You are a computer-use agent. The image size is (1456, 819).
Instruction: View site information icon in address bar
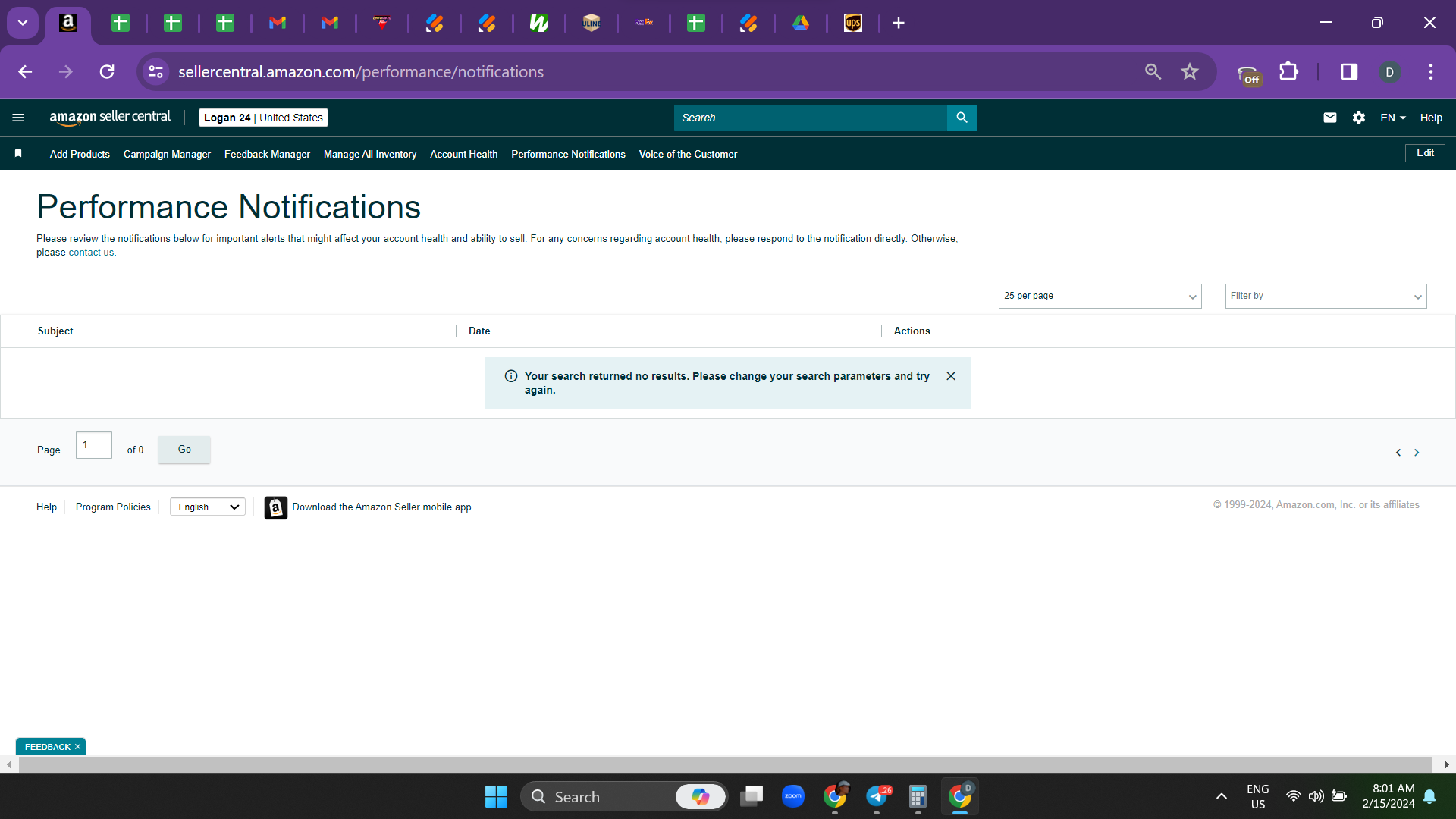tap(156, 72)
